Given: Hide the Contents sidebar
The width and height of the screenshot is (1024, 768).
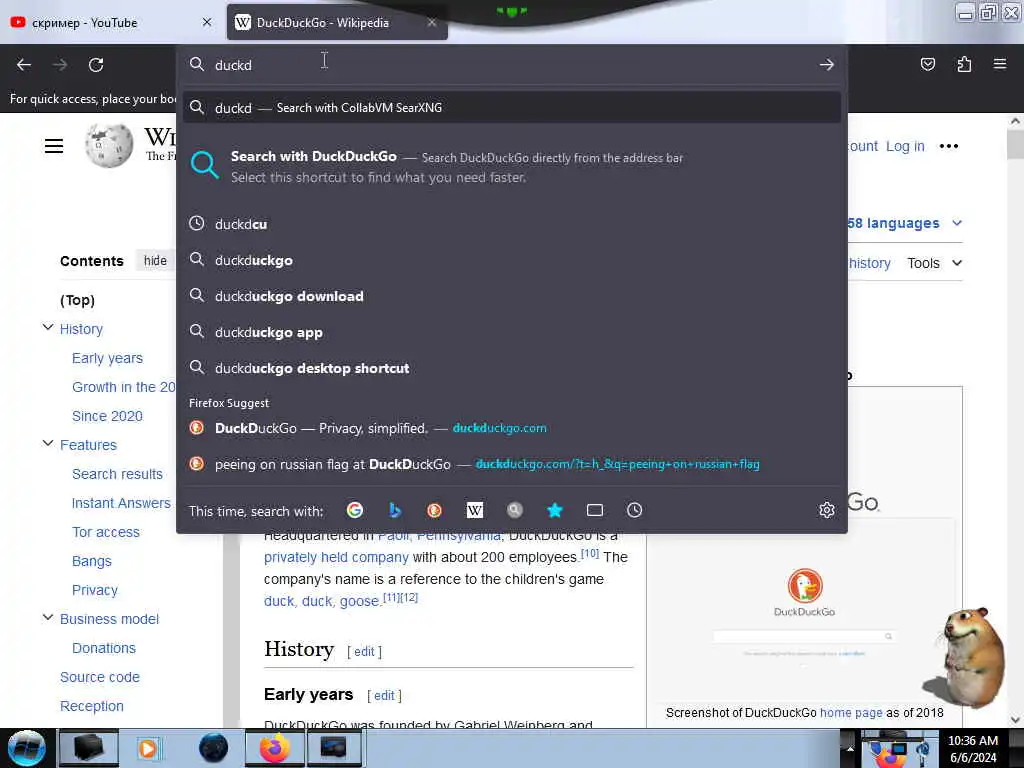Looking at the screenshot, I should [x=155, y=261].
